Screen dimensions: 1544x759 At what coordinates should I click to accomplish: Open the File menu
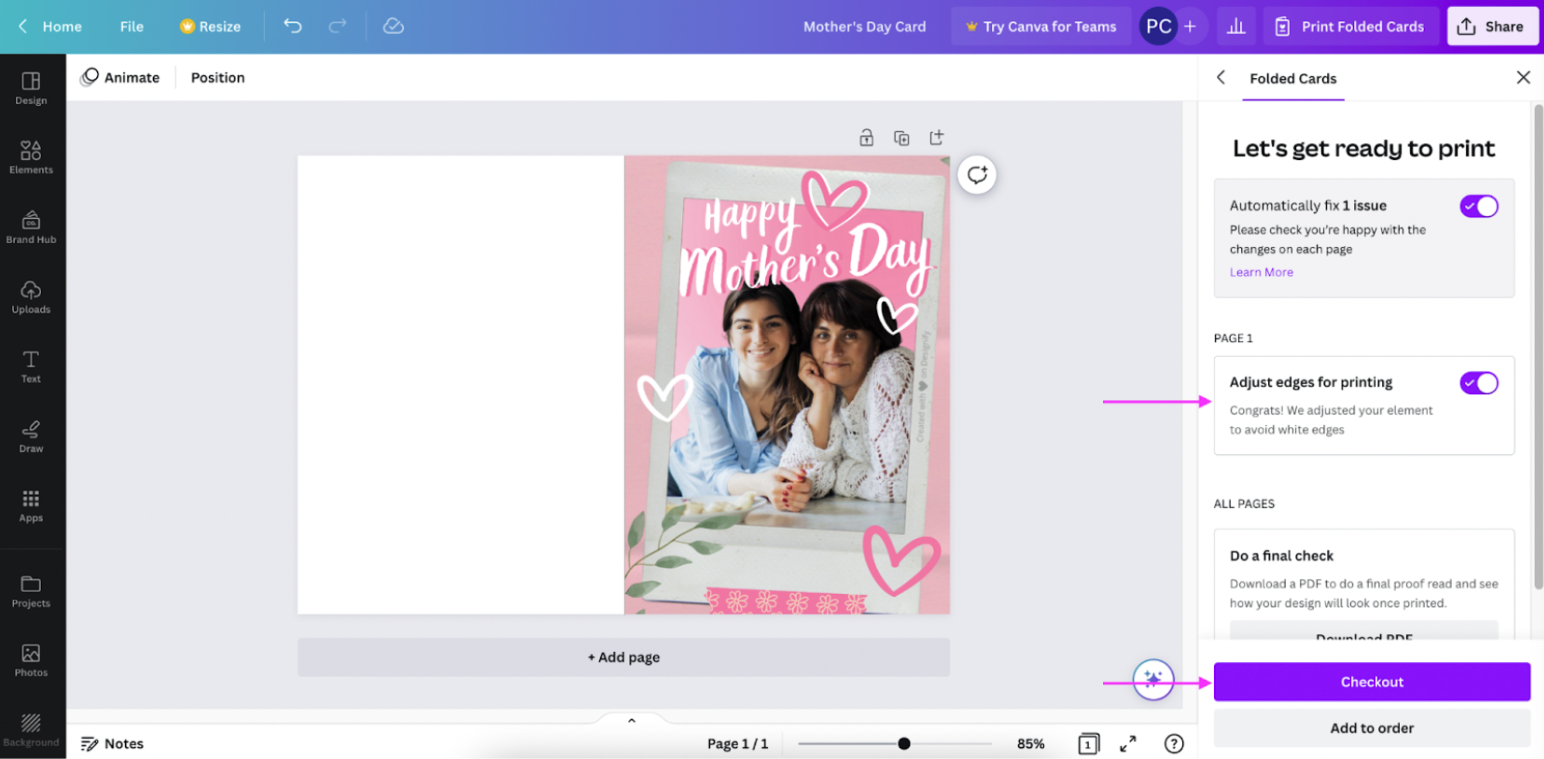[132, 26]
